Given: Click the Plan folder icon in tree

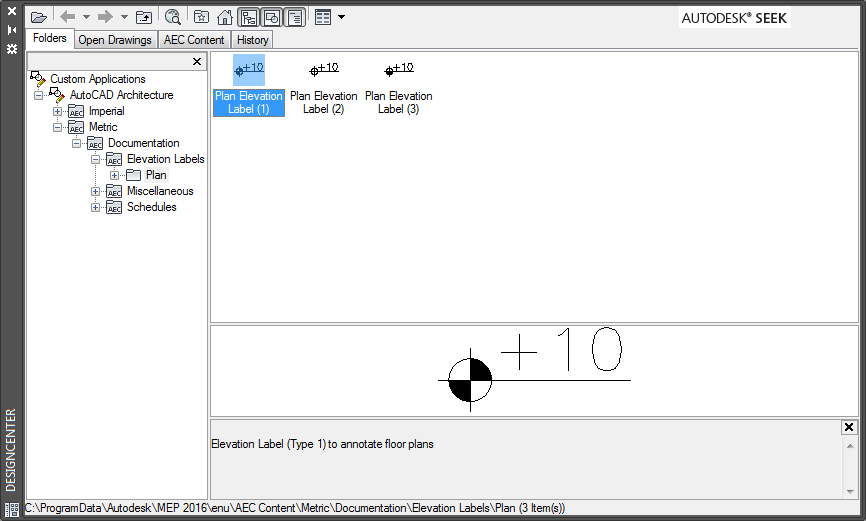Looking at the screenshot, I should [x=133, y=175].
